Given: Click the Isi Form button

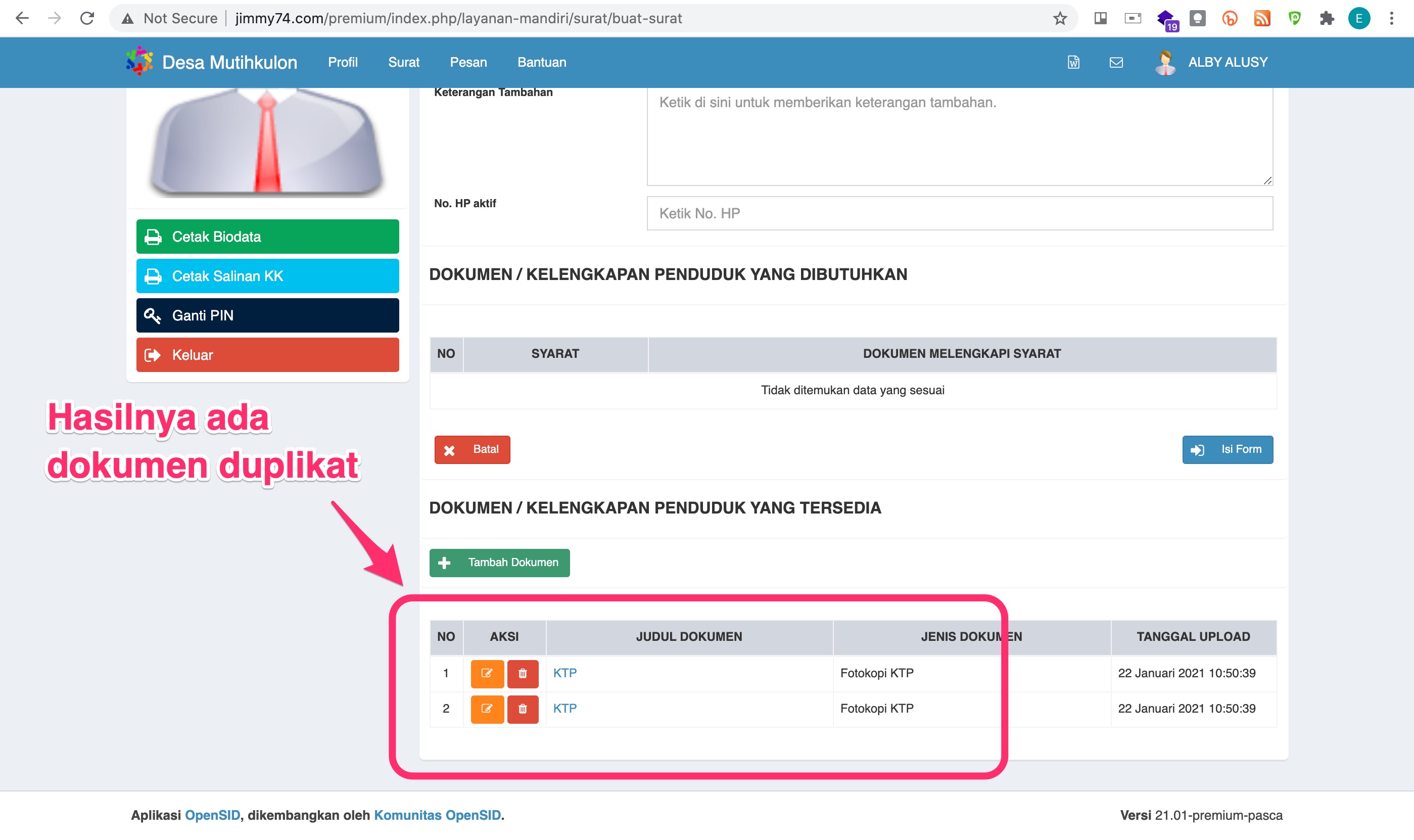Looking at the screenshot, I should [1228, 449].
